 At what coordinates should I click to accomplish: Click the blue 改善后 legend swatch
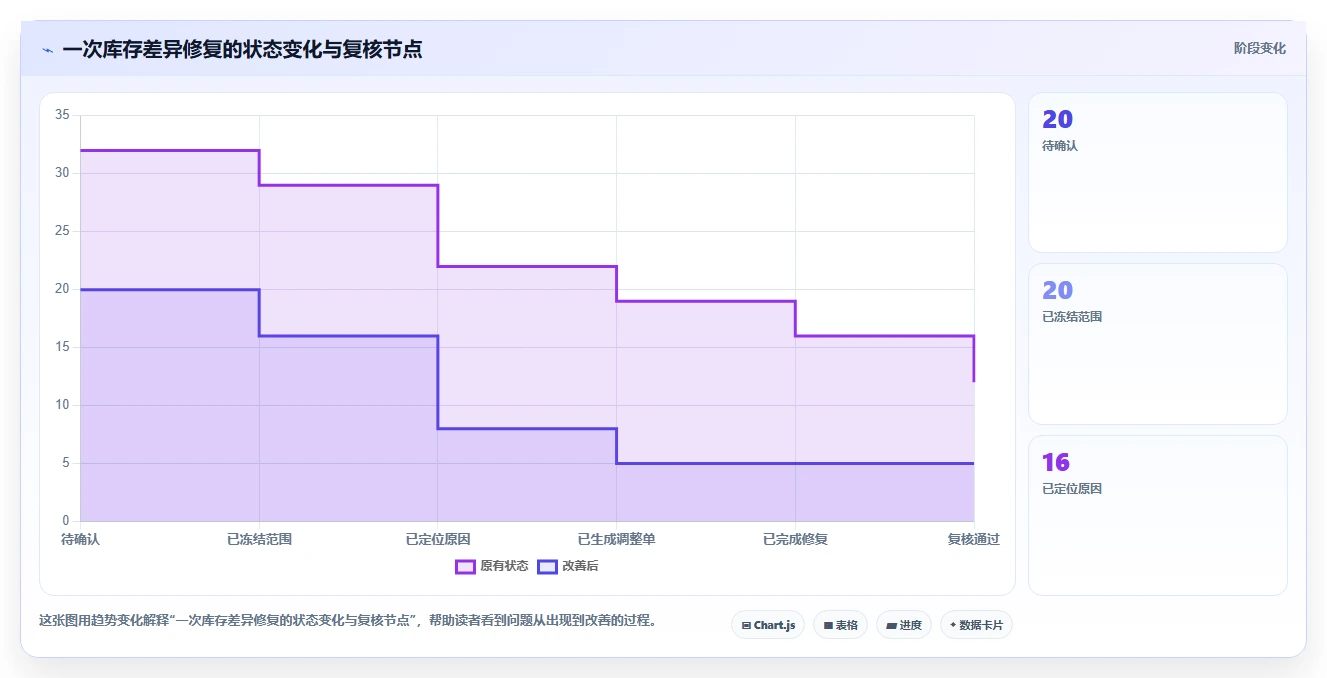547,566
